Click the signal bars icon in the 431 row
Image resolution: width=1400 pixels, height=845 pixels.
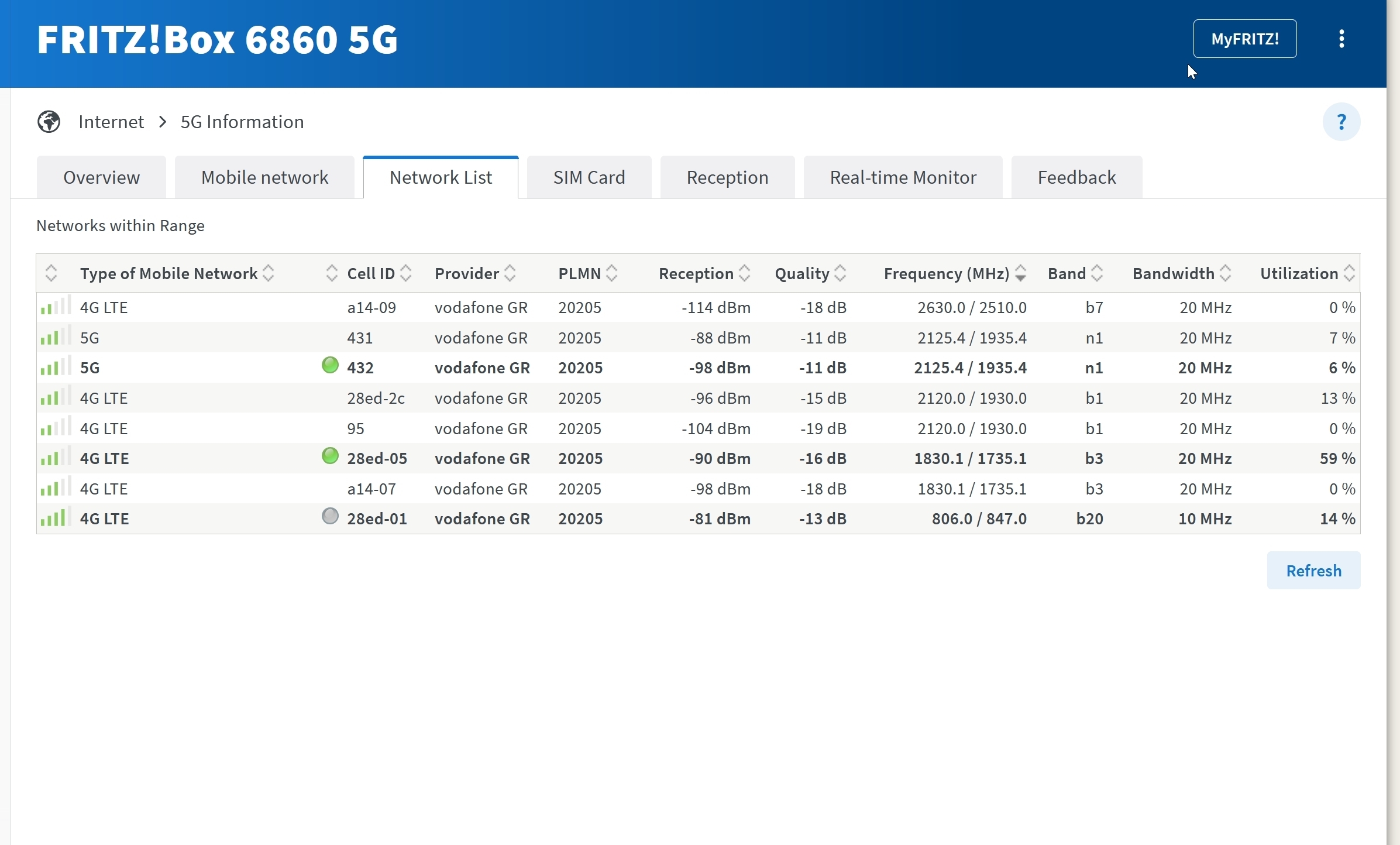pos(56,336)
